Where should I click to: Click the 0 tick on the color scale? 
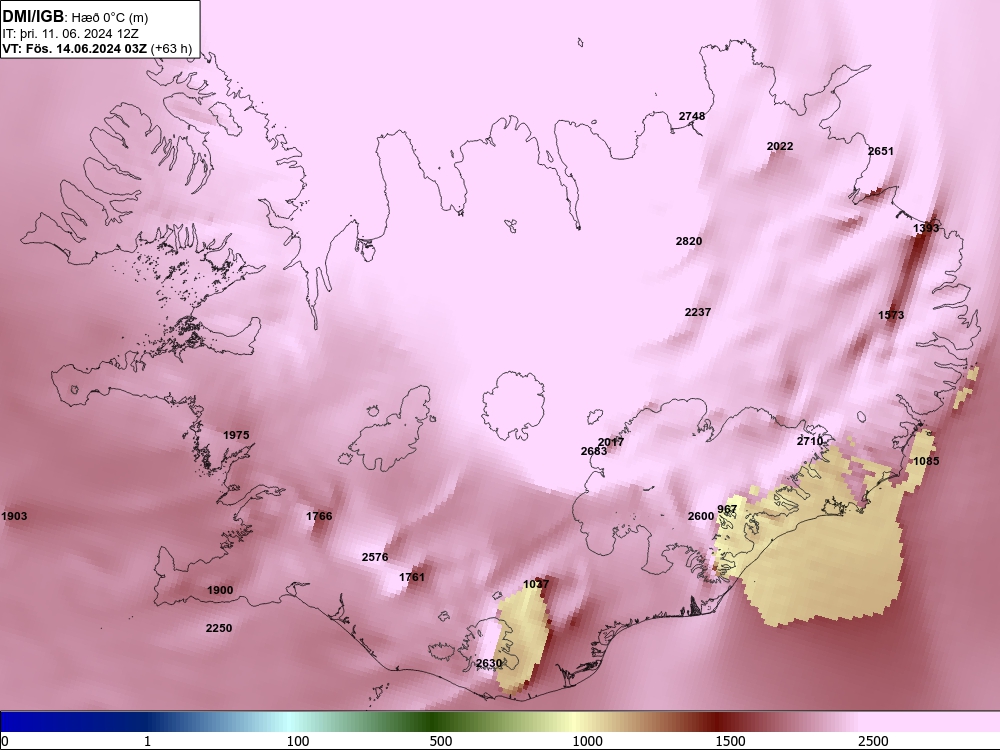coord(6,741)
